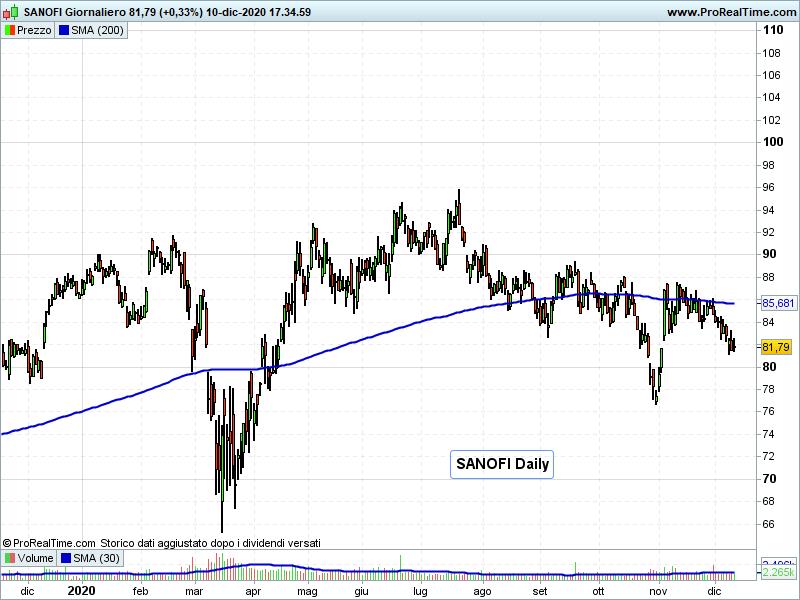Click the 100 level on price axis
800x600 pixels.
[772, 141]
